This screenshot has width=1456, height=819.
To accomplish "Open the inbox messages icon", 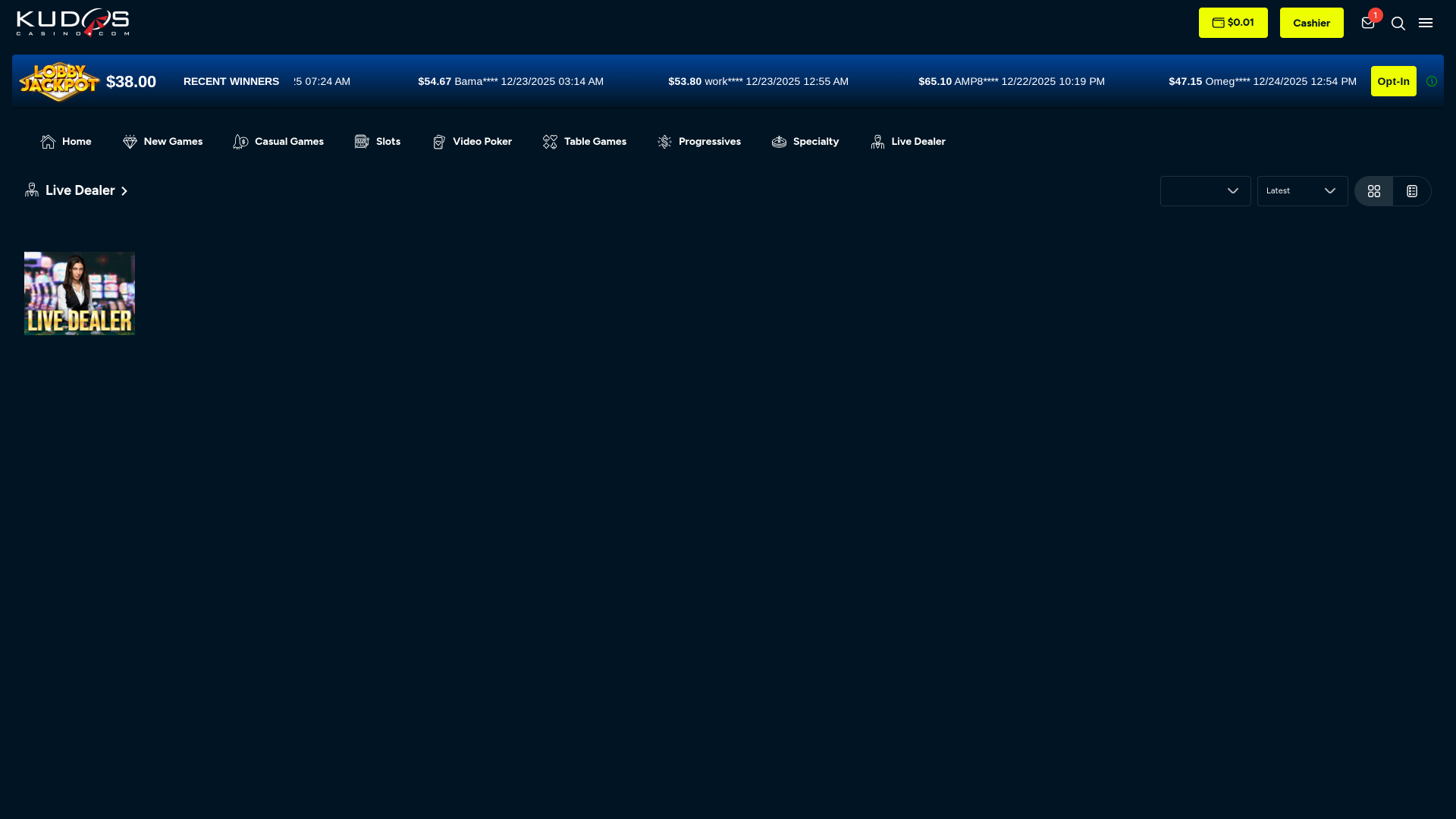I will pos(1368,23).
